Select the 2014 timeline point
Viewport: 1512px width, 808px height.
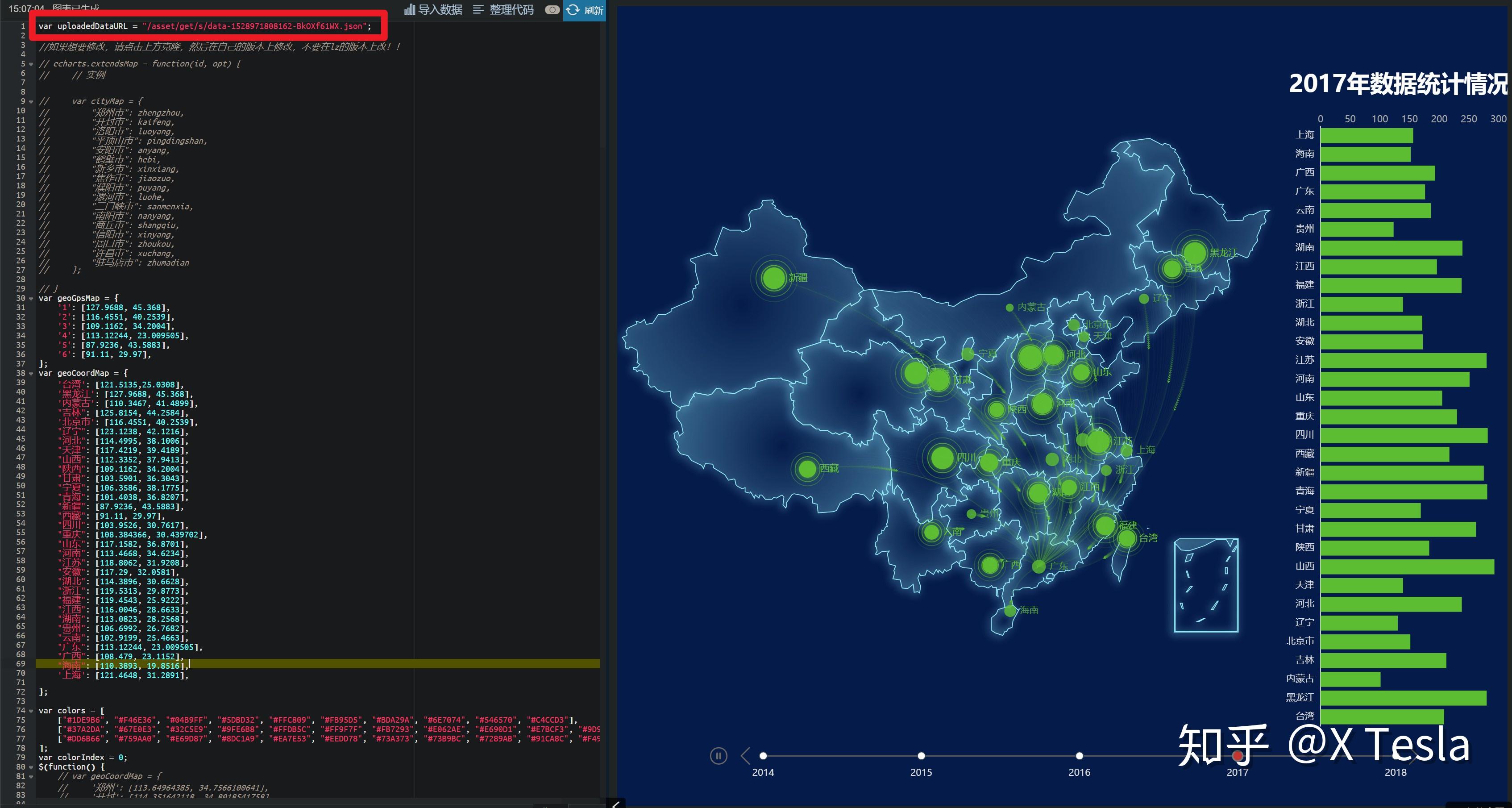(763, 756)
